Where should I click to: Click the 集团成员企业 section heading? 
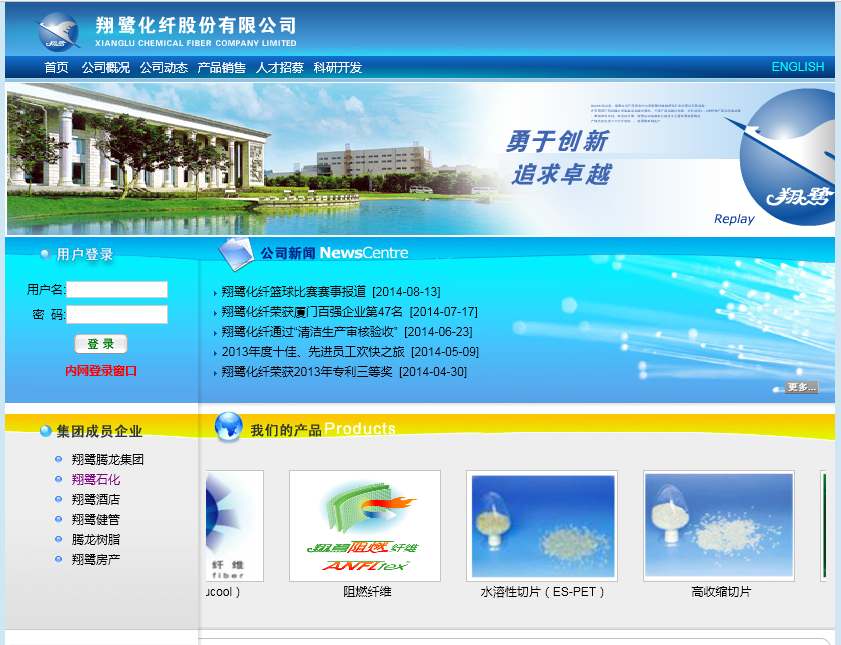[x=99, y=431]
